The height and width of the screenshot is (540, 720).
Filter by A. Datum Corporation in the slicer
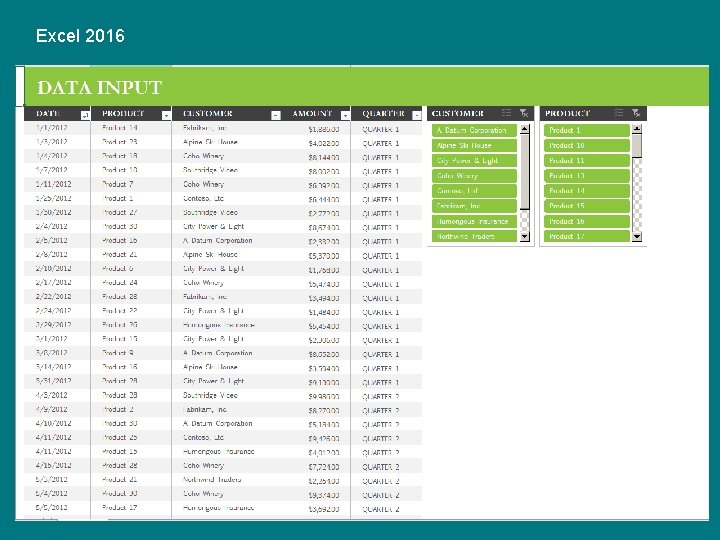click(474, 130)
